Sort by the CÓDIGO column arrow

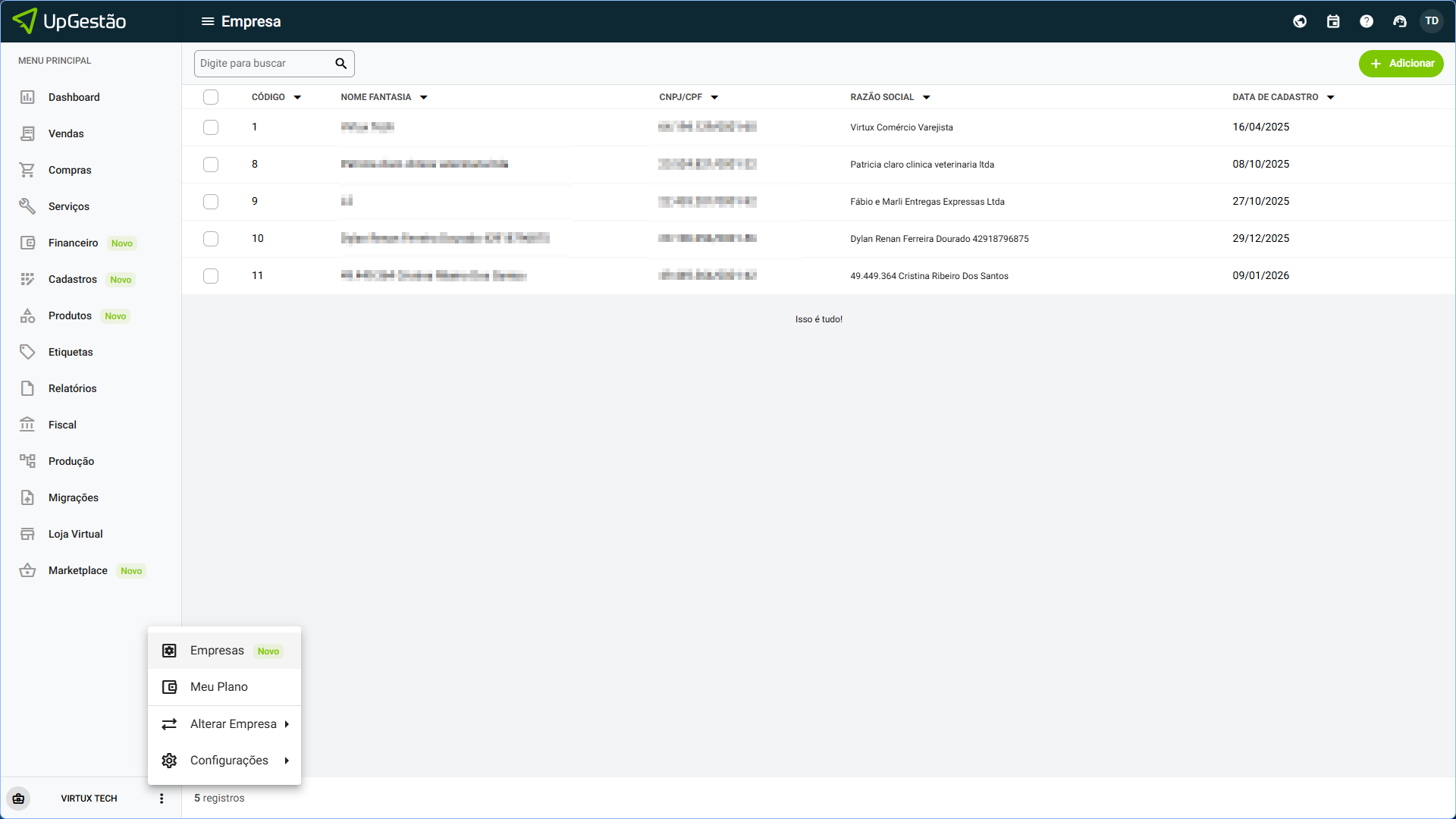297,98
